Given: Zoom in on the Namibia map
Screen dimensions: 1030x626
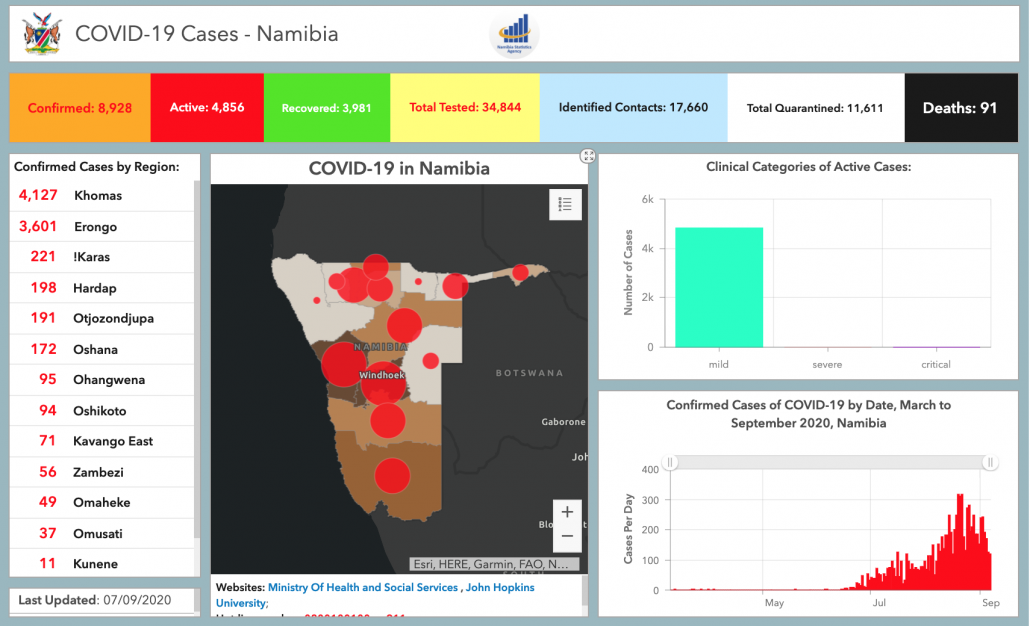Looking at the screenshot, I should coord(567,512).
